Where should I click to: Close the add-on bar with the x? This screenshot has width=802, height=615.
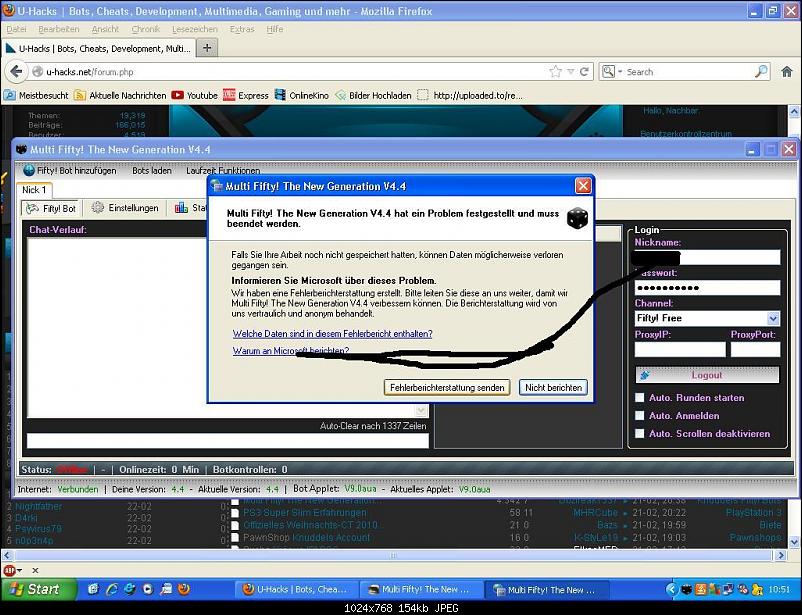(35, 570)
